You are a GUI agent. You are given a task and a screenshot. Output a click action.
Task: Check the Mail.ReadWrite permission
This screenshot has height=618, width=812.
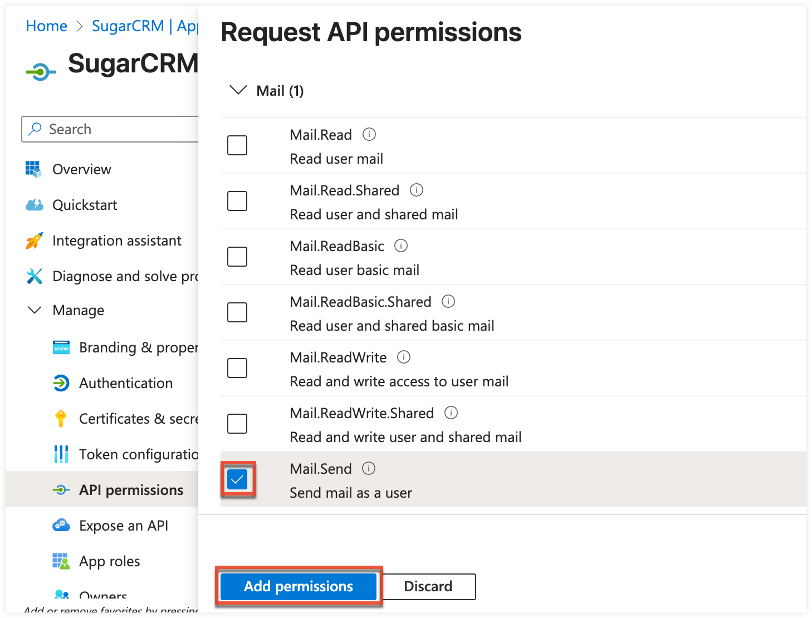click(237, 367)
